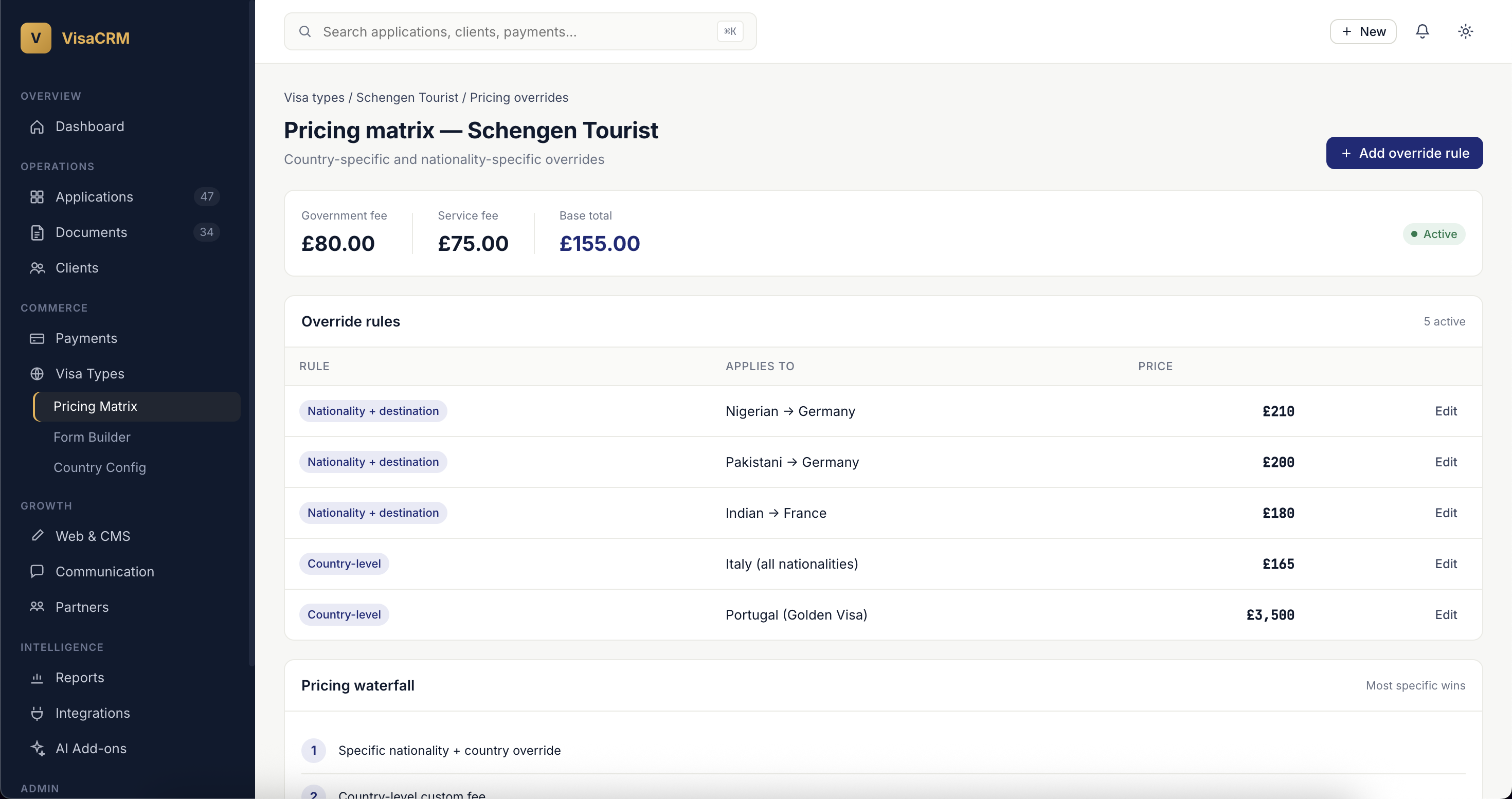Open Documents section

pos(127,233)
